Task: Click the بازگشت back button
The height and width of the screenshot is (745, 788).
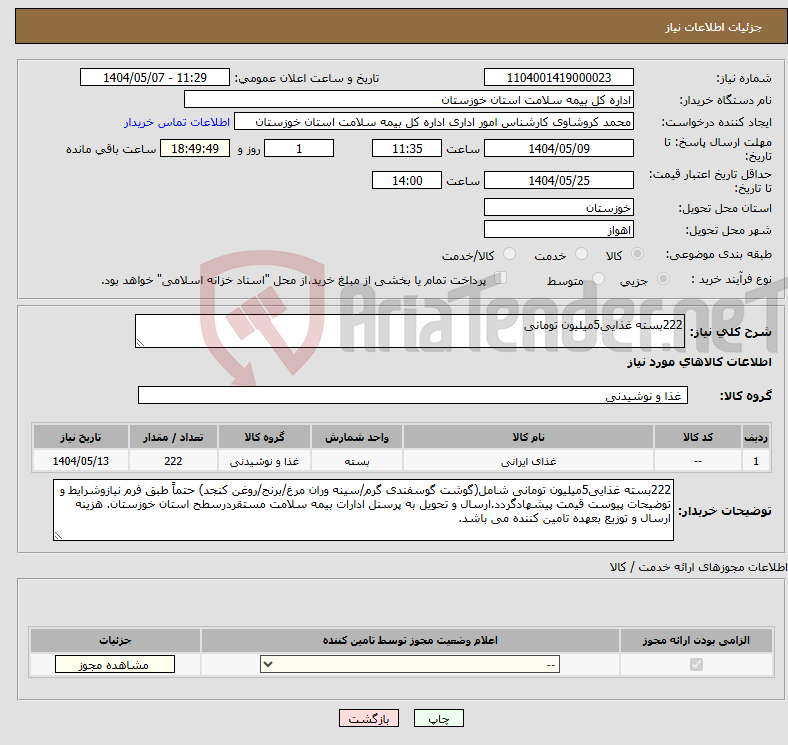Action: tap(369, 718)
